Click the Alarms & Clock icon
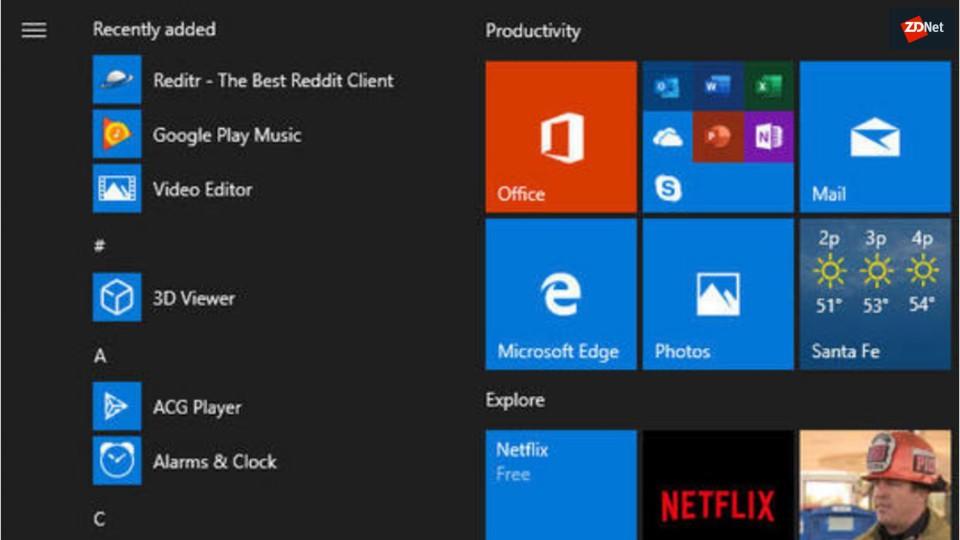 click(x=117, y=460)
